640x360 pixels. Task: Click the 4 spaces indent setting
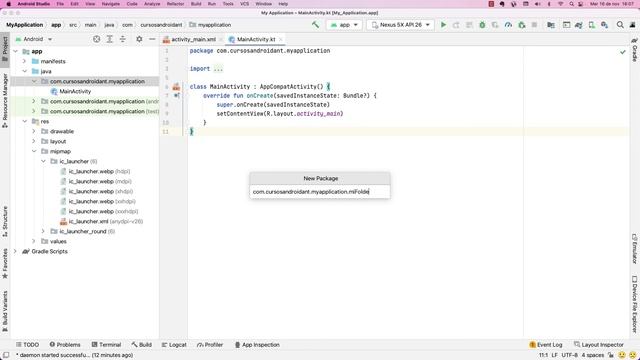tap(593, 355)
